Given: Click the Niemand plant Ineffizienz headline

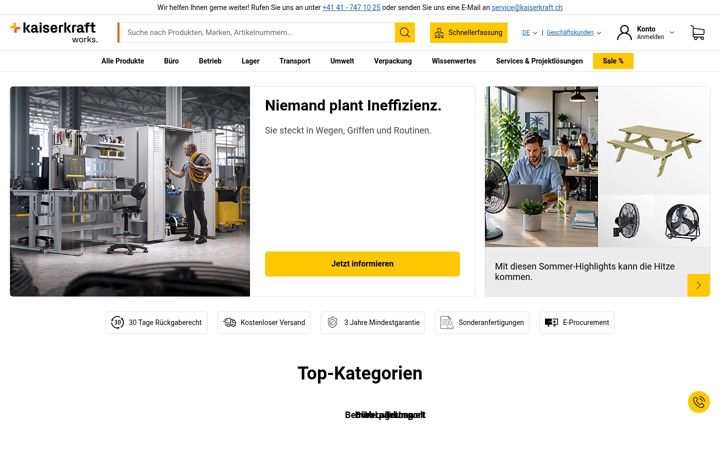Looking at the screenshot, I should pyautogui.click(x=353, y=106).
